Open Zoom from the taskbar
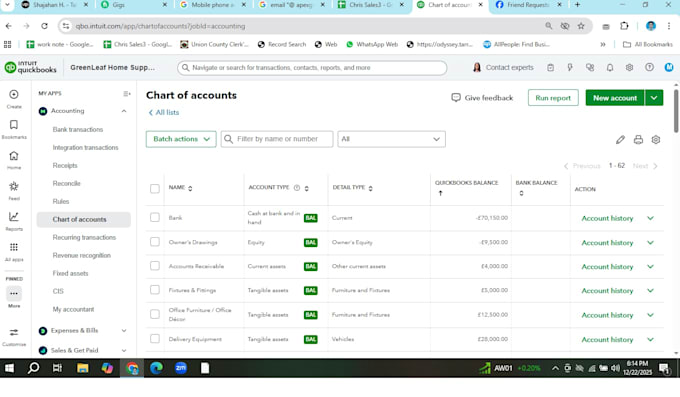Image resolution: width=680 pixels, height=397 pixels. pos(181,368)
